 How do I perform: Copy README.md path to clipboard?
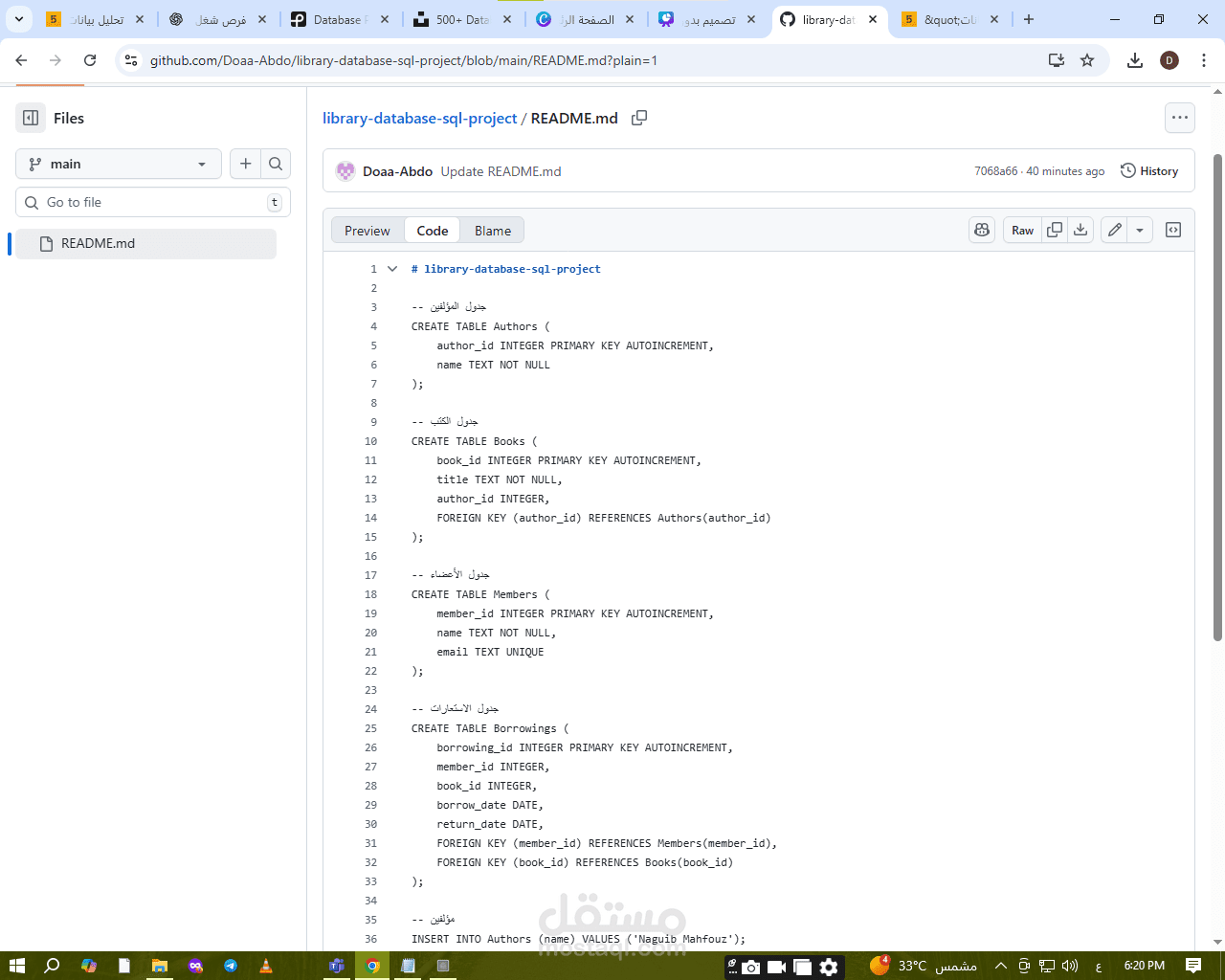[639, 118]
